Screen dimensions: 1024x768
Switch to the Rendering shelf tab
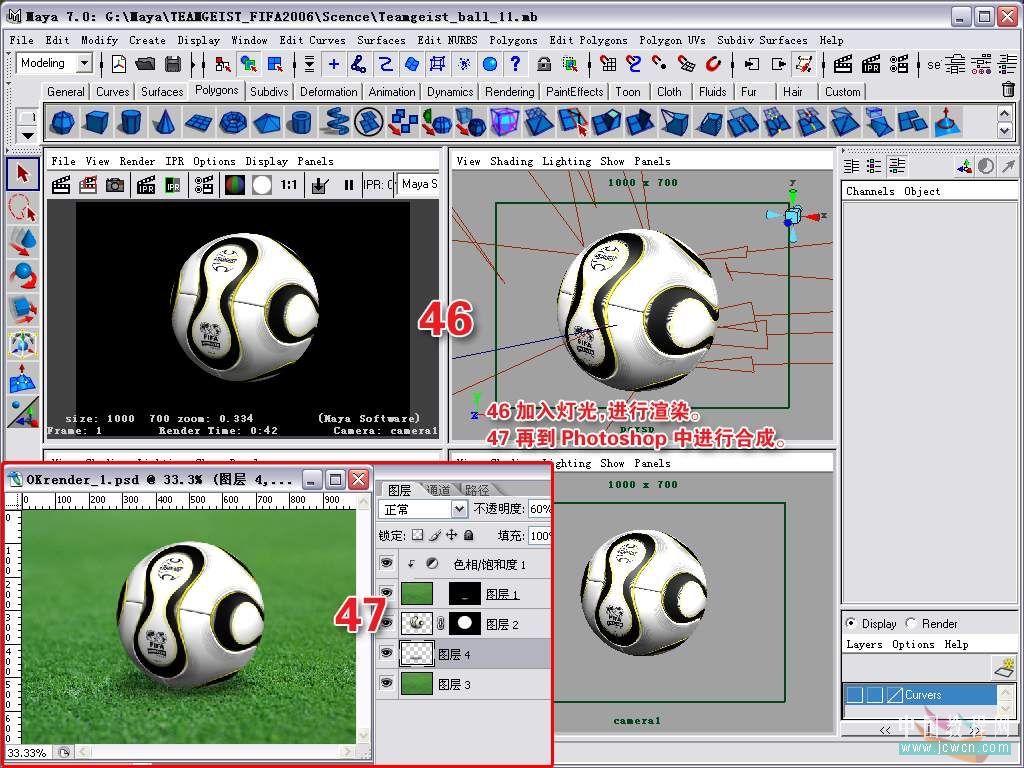[x=509, y=92]
